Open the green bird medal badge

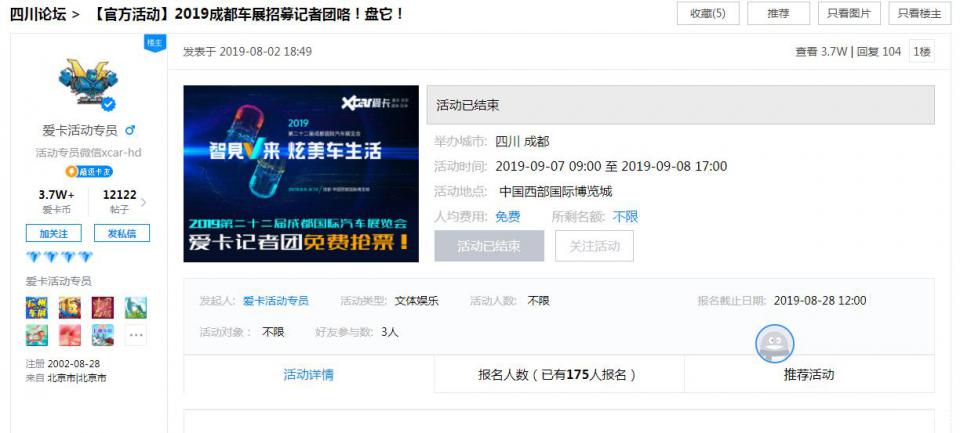(x=136, y=307)
